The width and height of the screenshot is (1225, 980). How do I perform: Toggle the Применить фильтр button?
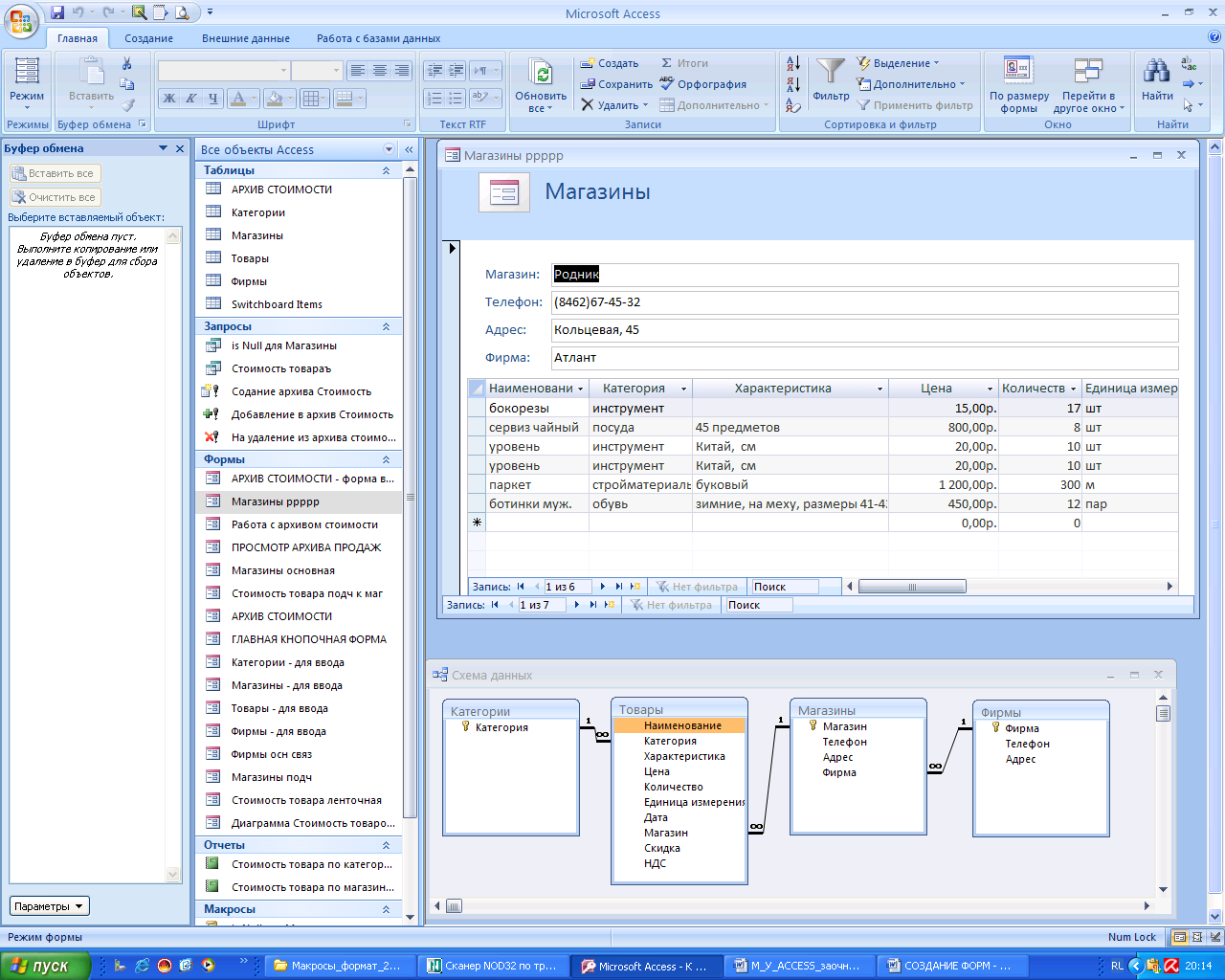914,105
